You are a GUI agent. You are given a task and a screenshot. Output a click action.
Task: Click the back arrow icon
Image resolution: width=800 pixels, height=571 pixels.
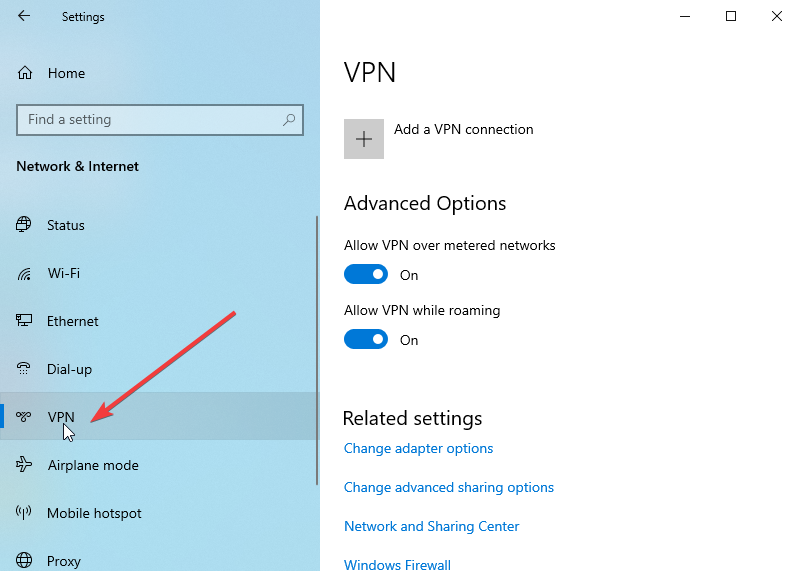click(x=24, y=16)
